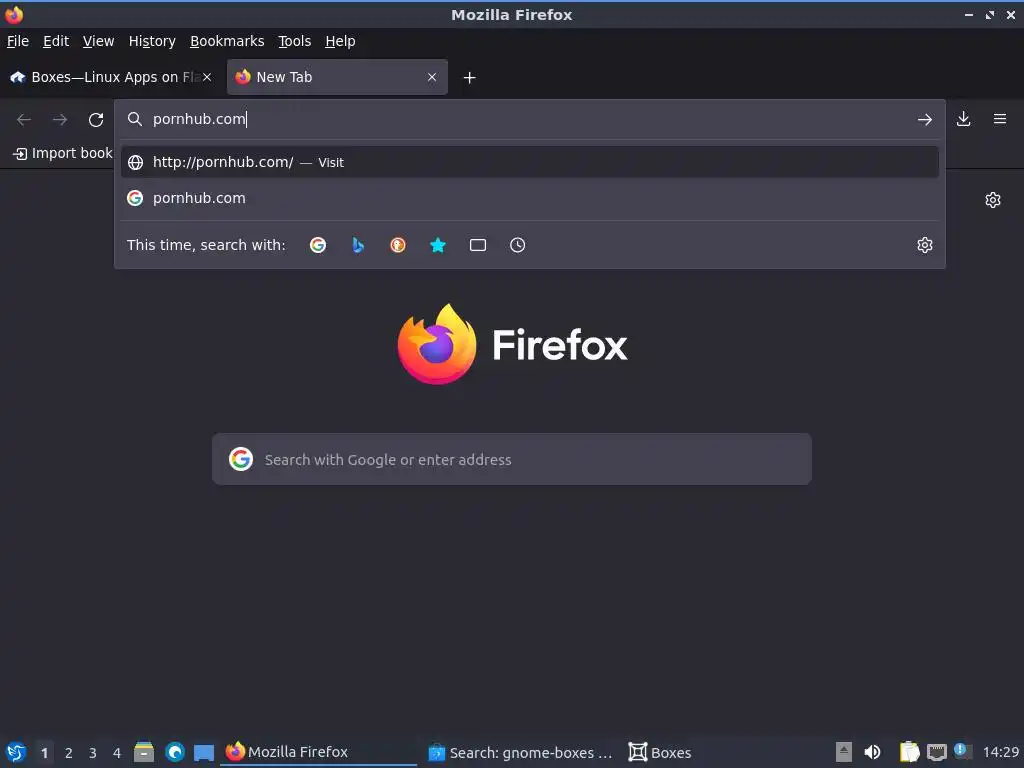Click the 14:29 clock in the panel
The image size is (1024, 768).
pyautogui.click(x=1001, y=752)
